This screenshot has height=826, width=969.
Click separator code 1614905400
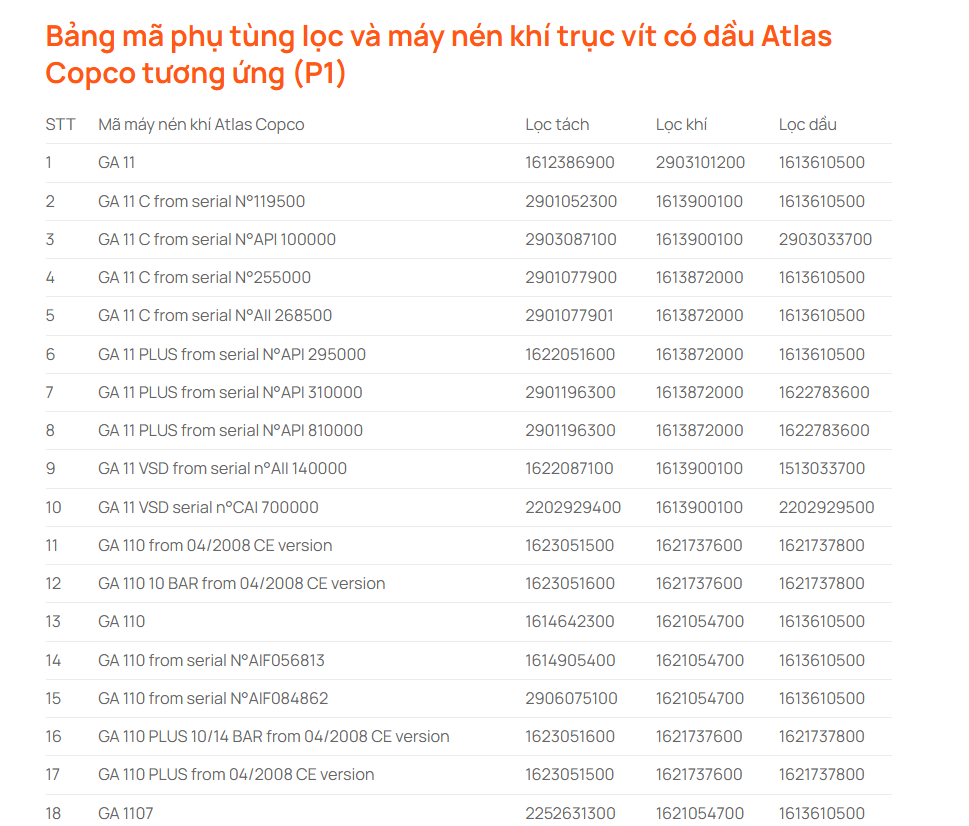[570, 660]
